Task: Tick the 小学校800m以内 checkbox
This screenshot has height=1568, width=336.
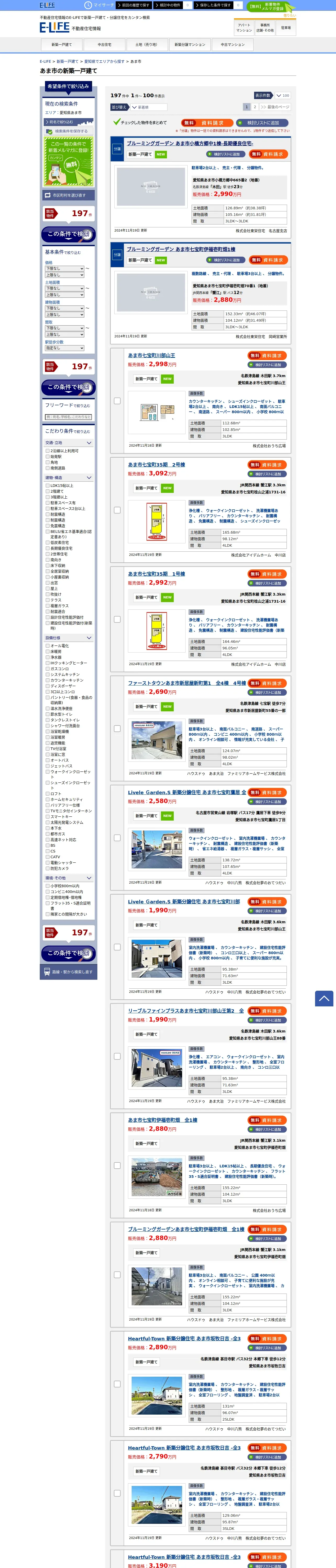Action: click(48, 886)
